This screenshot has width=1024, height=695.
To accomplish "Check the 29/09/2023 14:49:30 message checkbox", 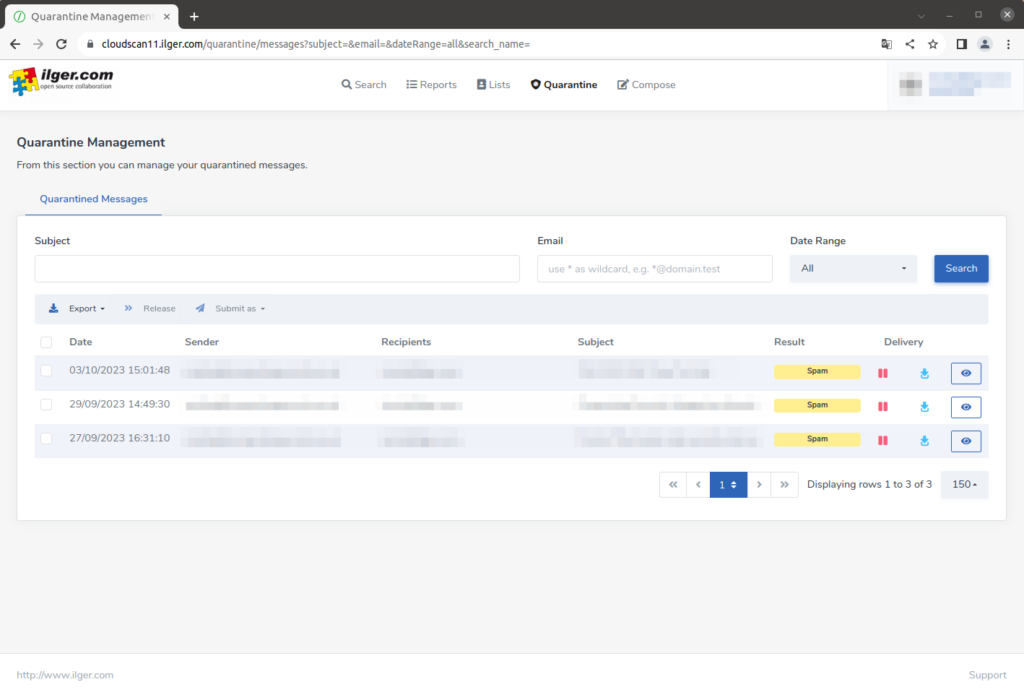I will (x=46, y=404).
